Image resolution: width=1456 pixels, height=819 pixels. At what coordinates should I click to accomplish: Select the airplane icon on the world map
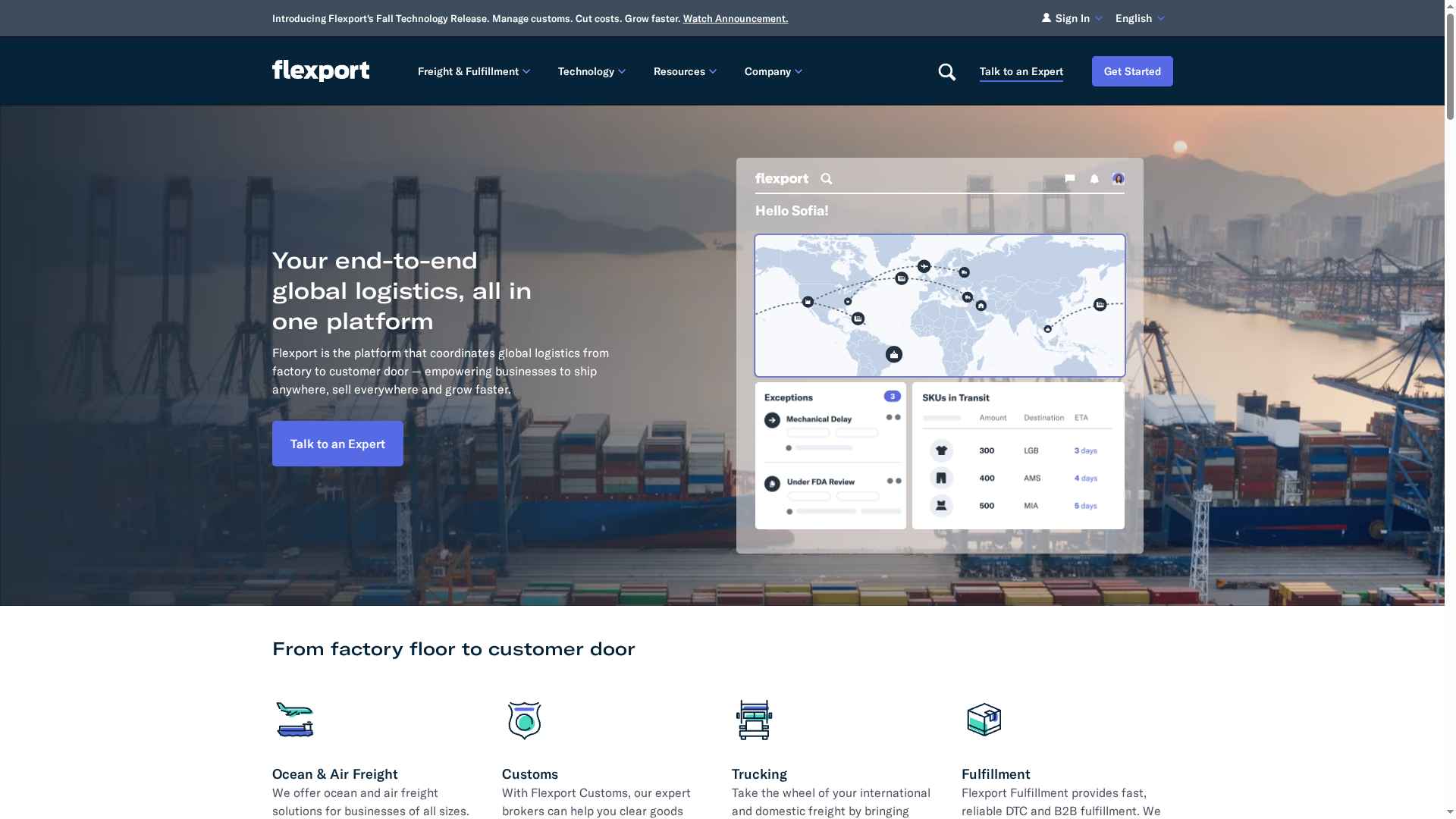(x=924, y=266)
